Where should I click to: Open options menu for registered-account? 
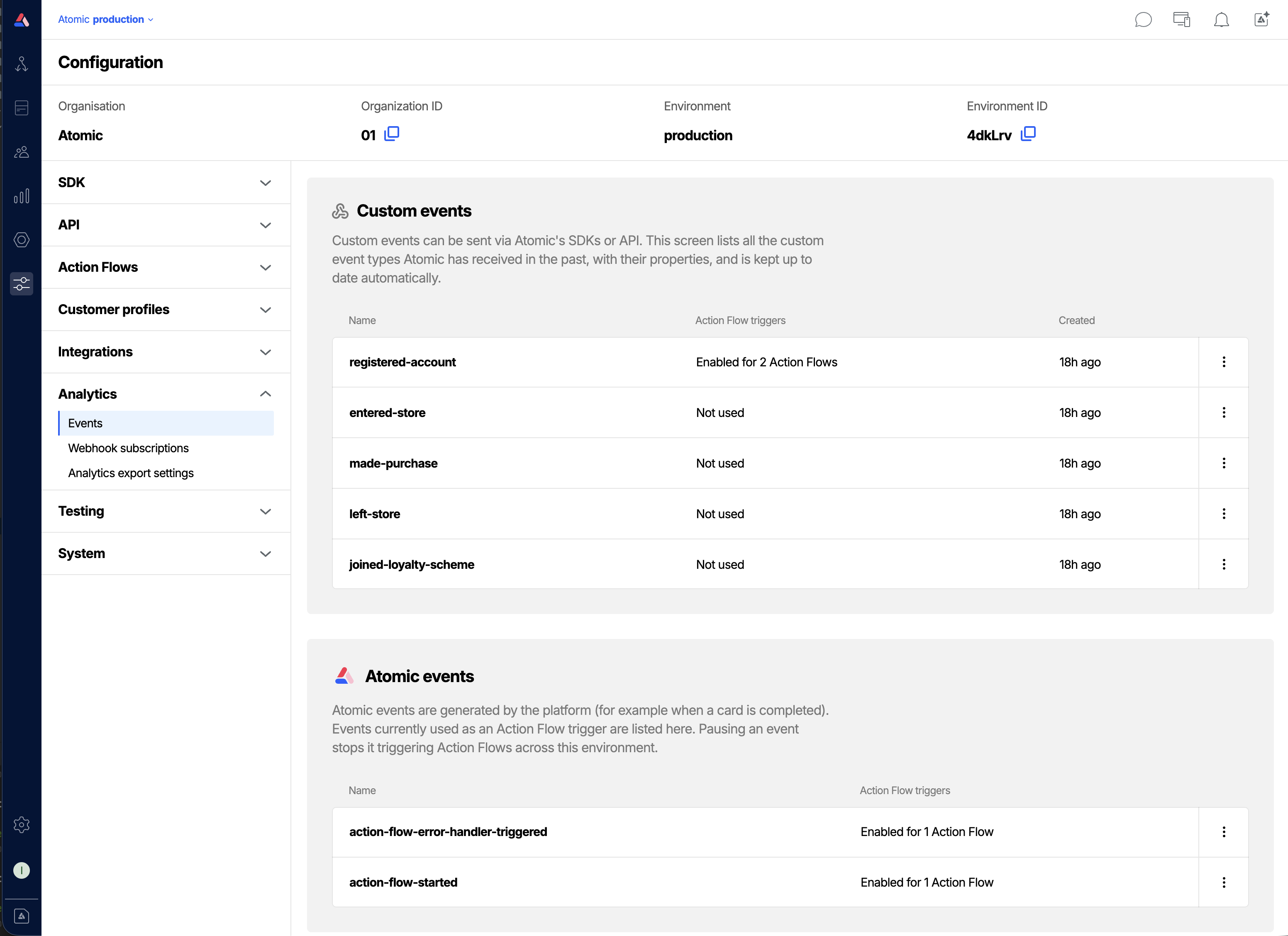1224,362
